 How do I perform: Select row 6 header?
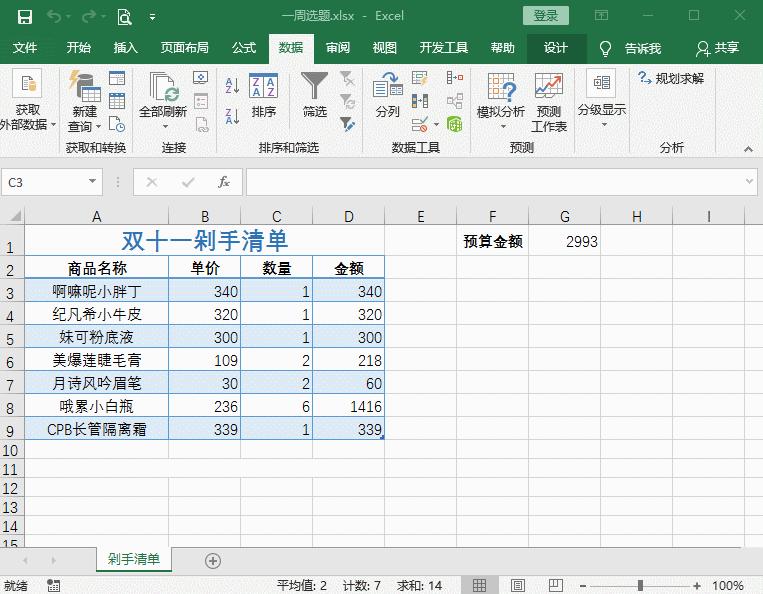[10, 361]
